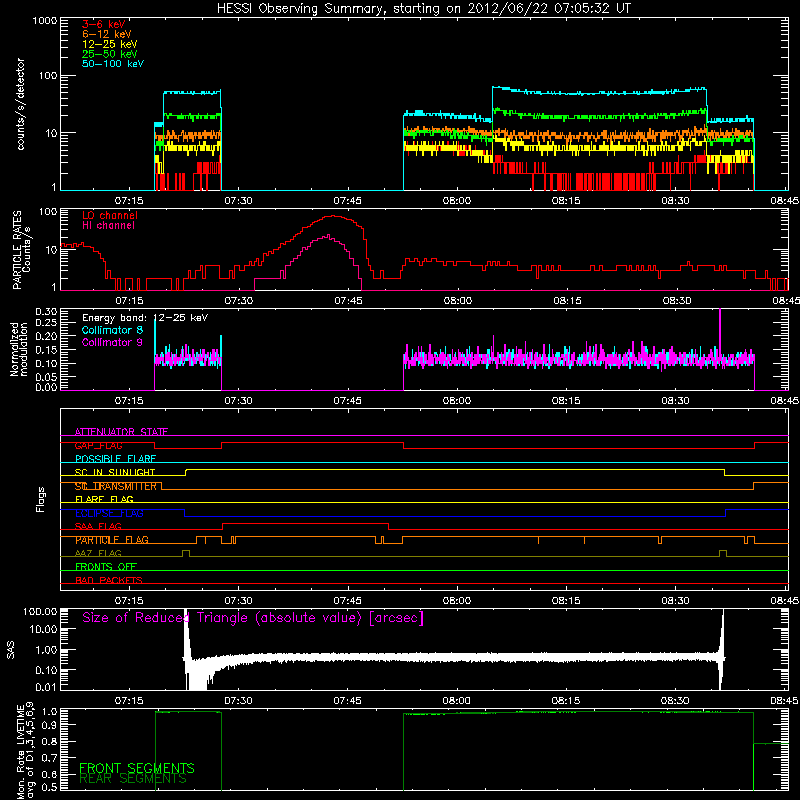
Task: Click the AAZ_FLAG label
Action: (x=98, y=554)
